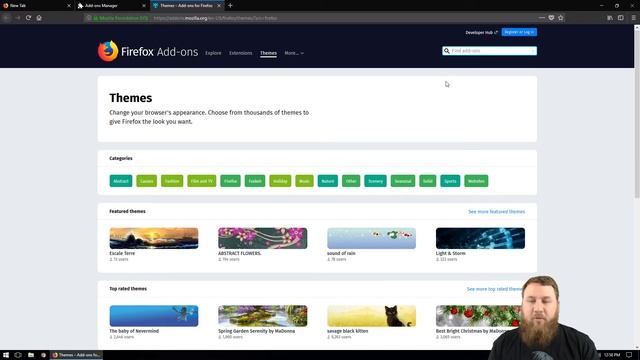Open the notification center icon
Viewport: 640px width, 360px height.
click(629, 355)
